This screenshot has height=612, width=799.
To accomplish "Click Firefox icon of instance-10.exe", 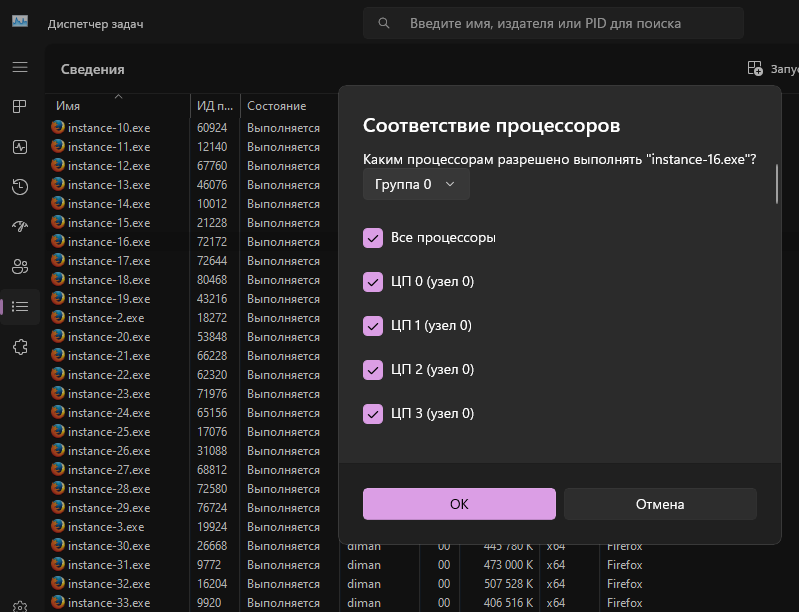I will point(58,127).
